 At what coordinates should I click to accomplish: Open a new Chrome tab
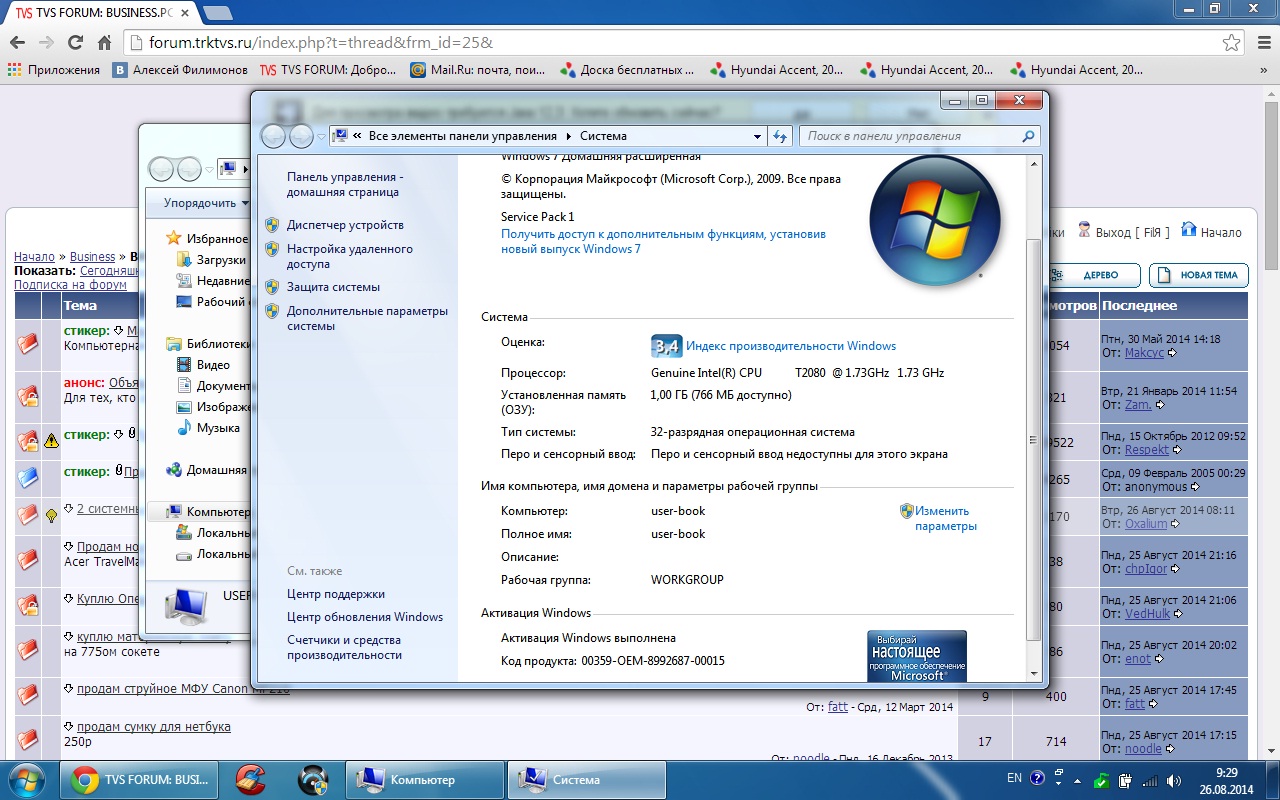pyautogui.click(x=217, y=12)
